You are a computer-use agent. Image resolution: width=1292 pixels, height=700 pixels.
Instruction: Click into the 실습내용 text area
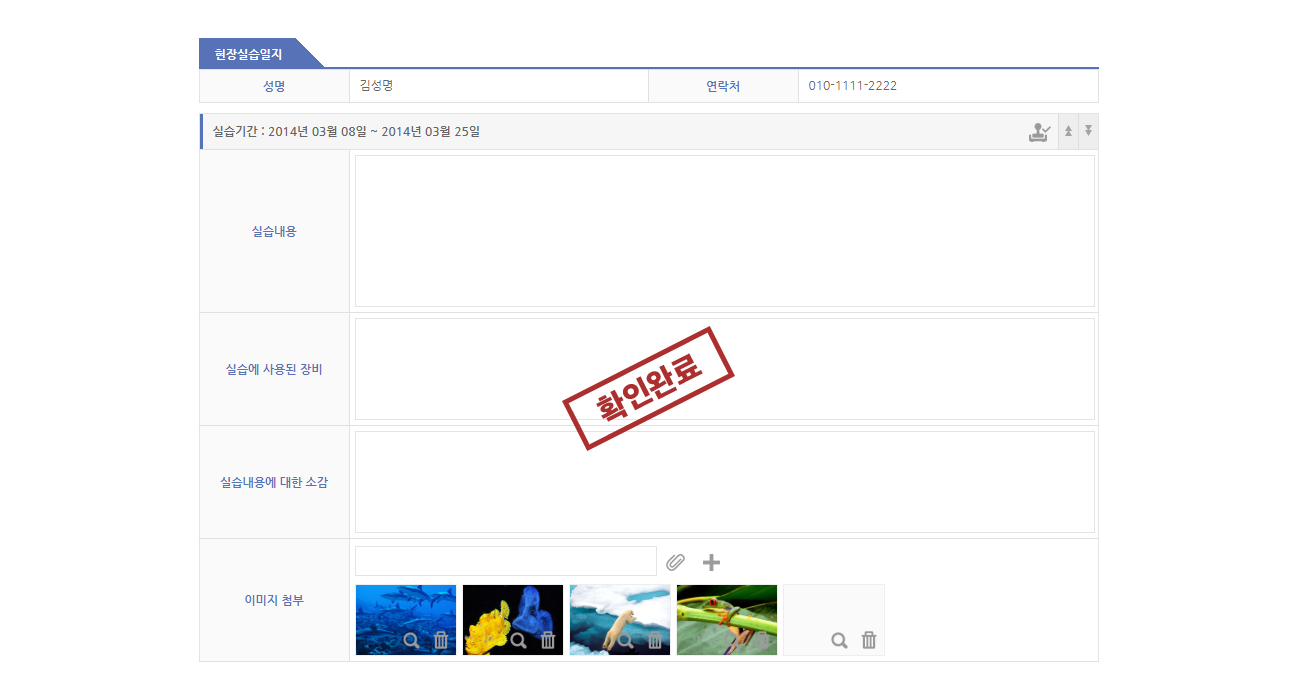724,231
